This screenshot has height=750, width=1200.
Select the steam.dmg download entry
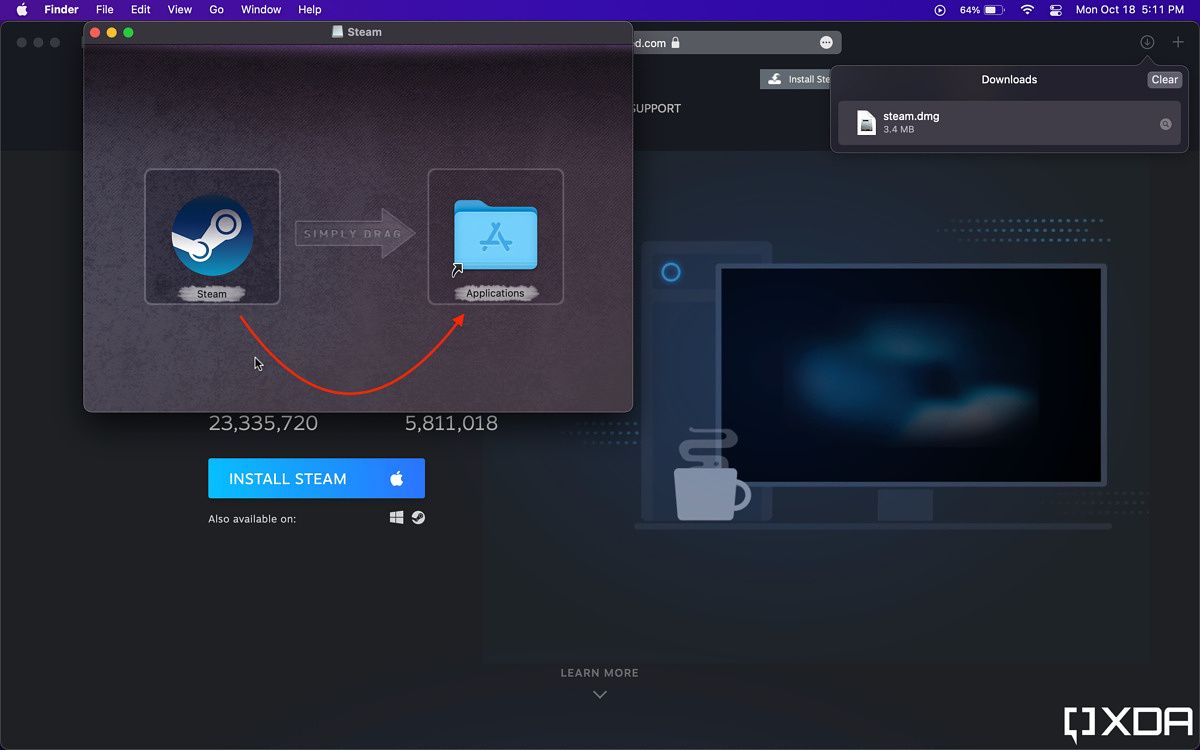tap(1000, 123)
